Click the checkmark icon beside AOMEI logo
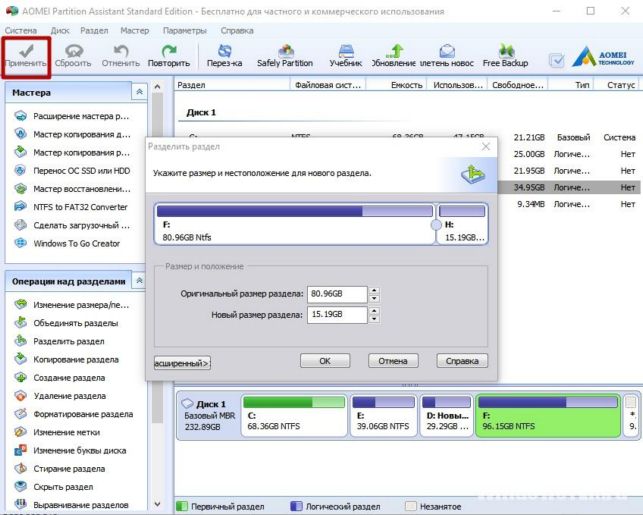Image resolution: width=643 pixels, height=515 pixels. coord(556,61)
